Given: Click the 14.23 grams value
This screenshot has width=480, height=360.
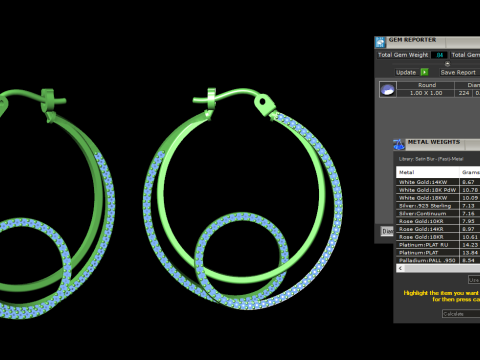Looking at the screenshot, I should (470, 245).
